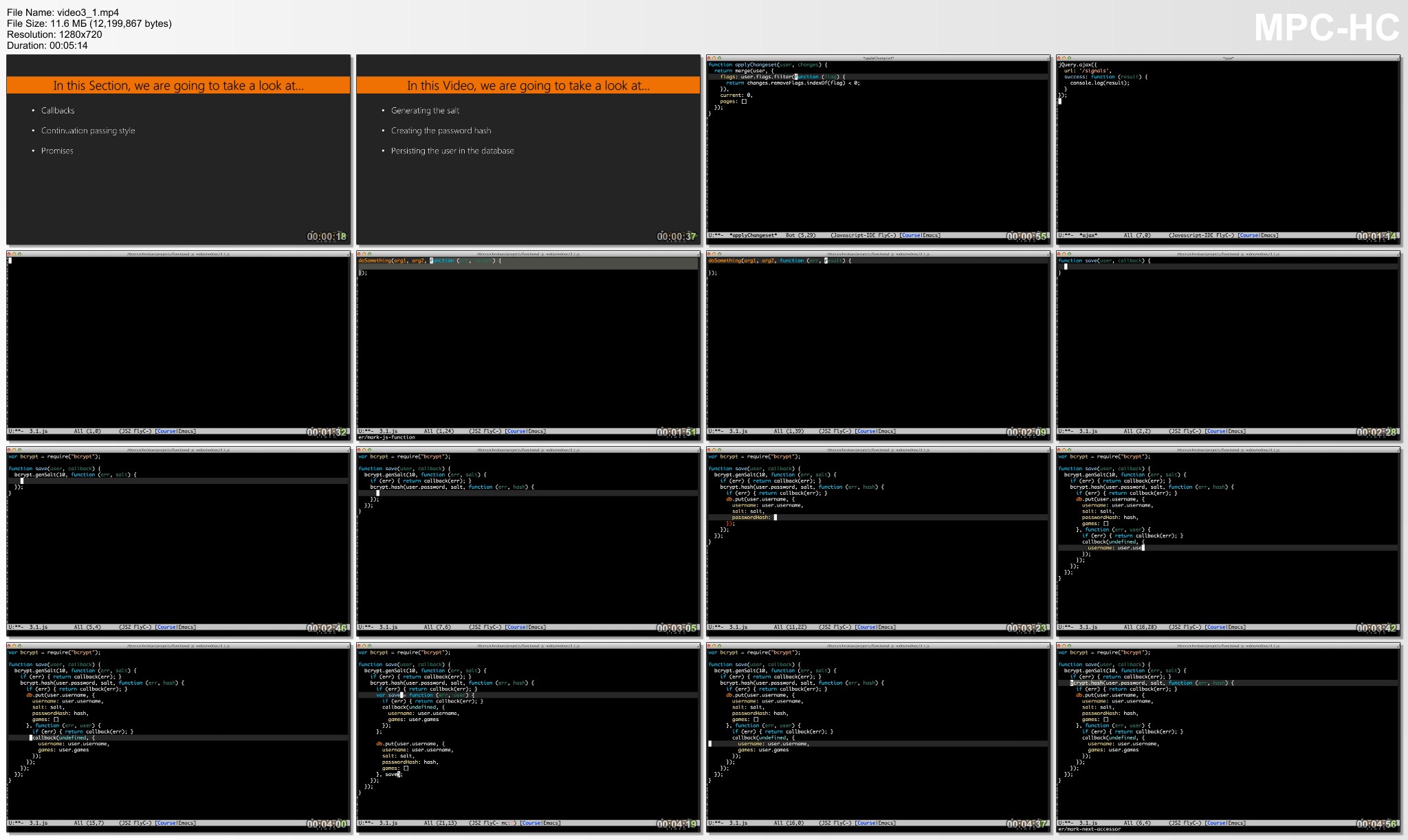The height and width of the screenshot is (840, 1408).
Task: Click the 'Resolution: 1280x720' line
Action: tap(54, 34)
